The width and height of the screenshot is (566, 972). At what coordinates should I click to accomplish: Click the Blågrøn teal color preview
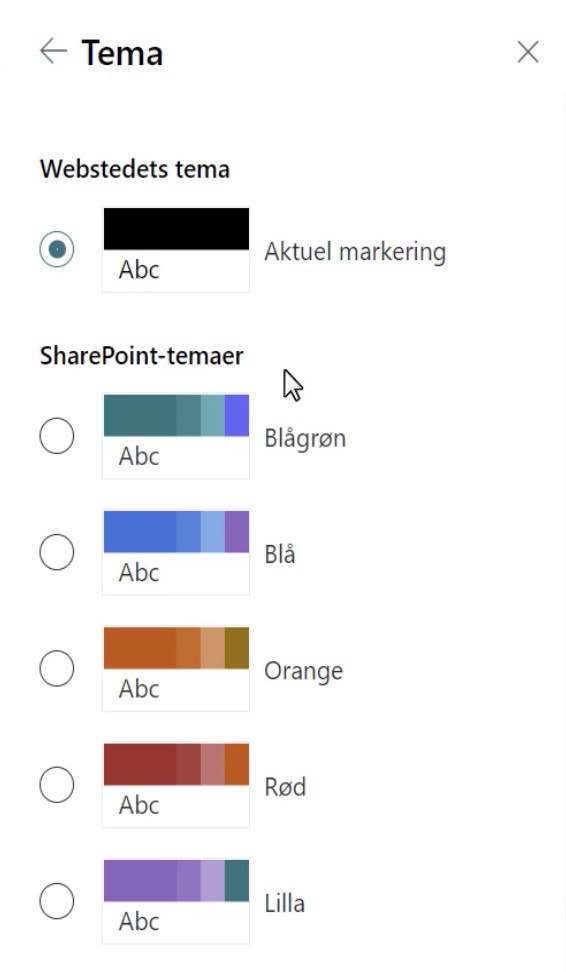(176, 436)
